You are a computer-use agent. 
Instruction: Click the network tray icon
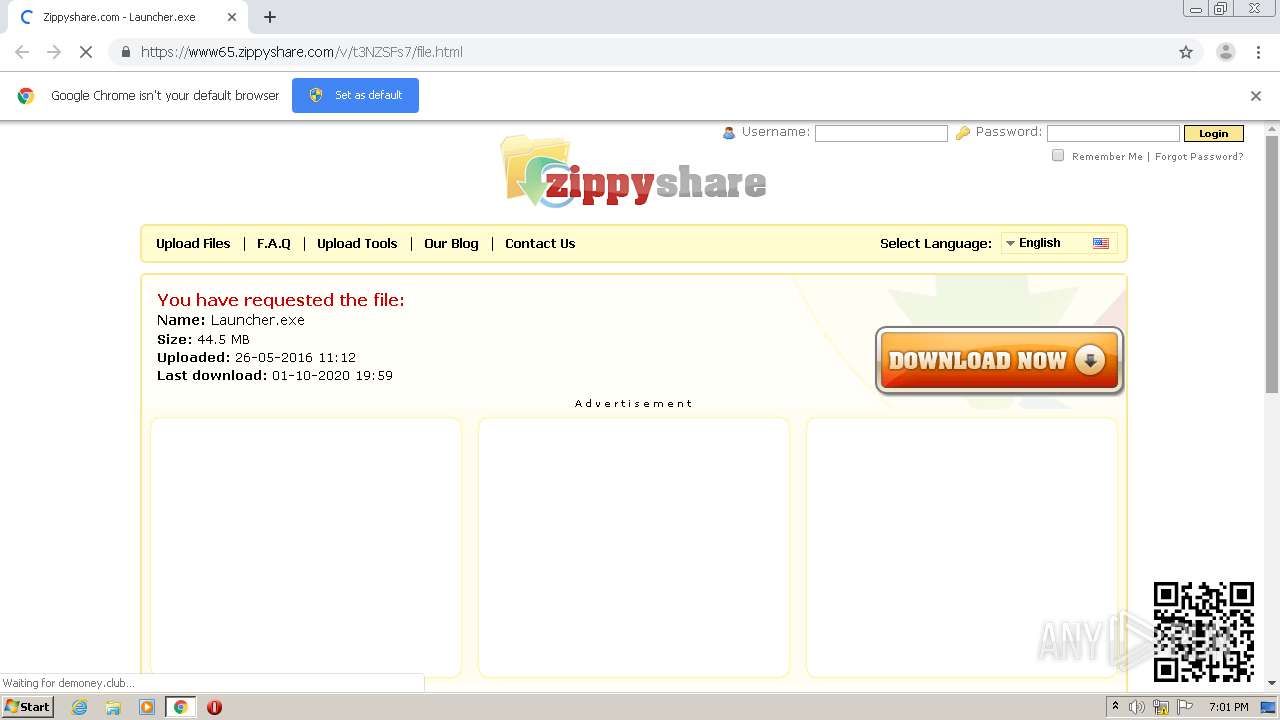[x=1161, y=707]
